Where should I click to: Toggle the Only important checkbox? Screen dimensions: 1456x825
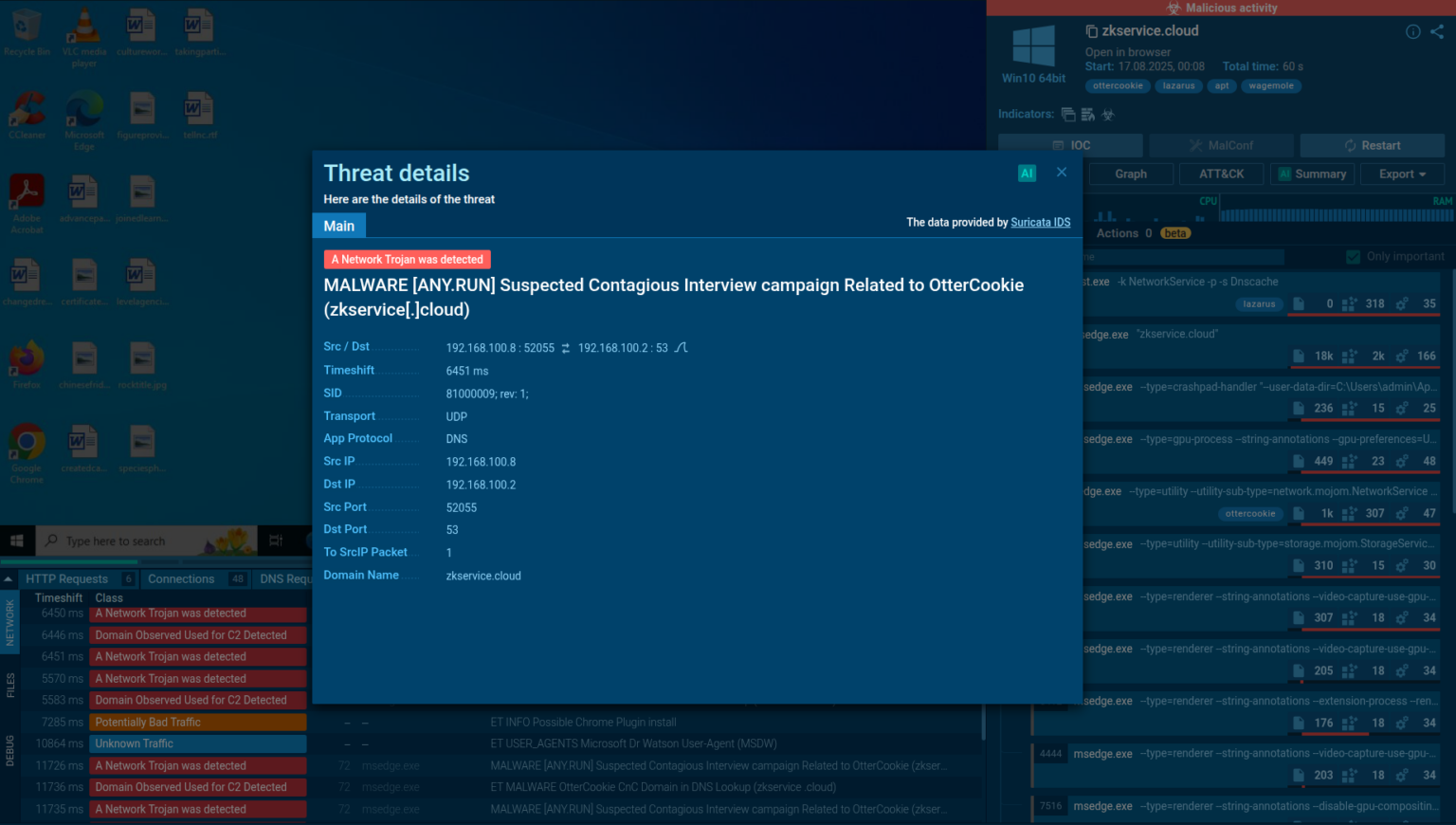click(1354, 257)
